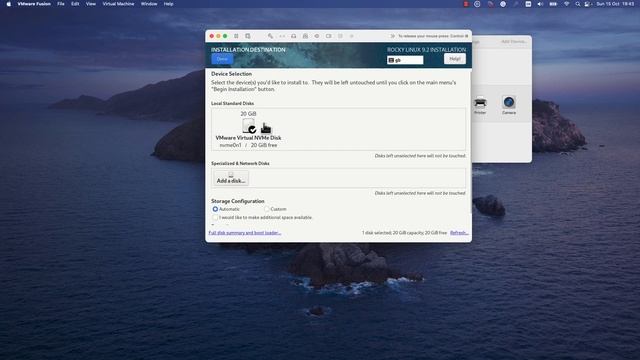Click the volume icon in menu bar

point(540,4)
